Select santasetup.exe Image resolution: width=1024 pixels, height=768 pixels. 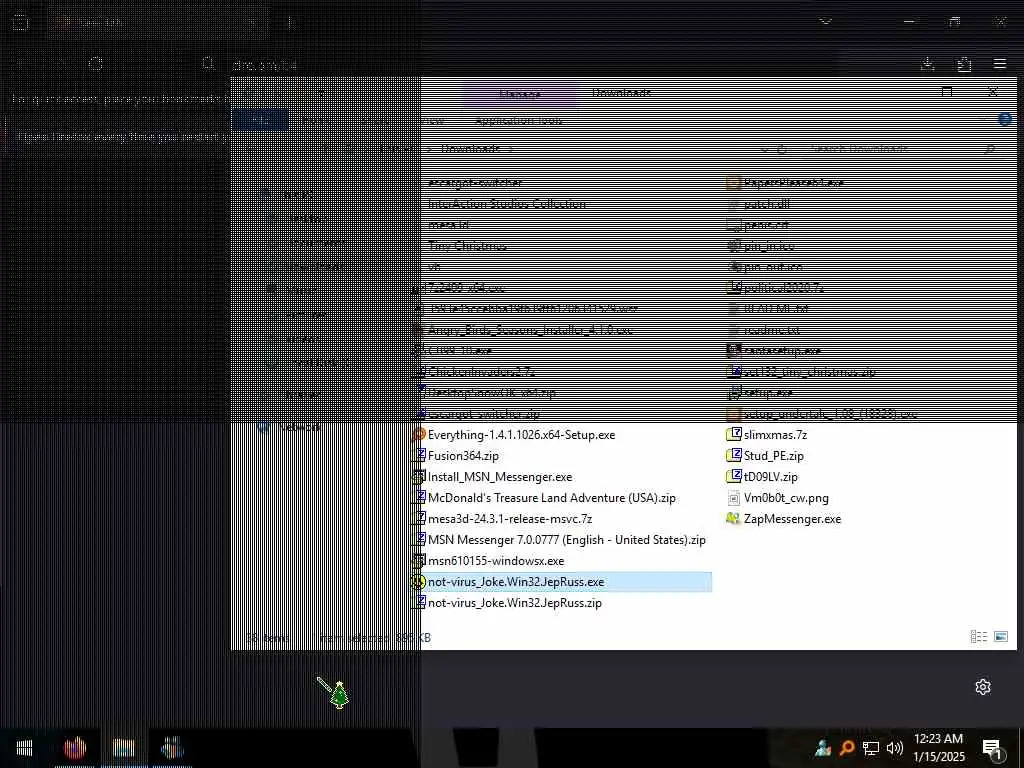click(x=782, y=351)
